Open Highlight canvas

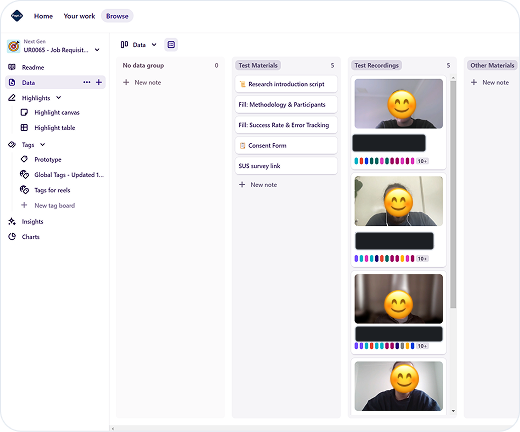[x=57, y=112]
